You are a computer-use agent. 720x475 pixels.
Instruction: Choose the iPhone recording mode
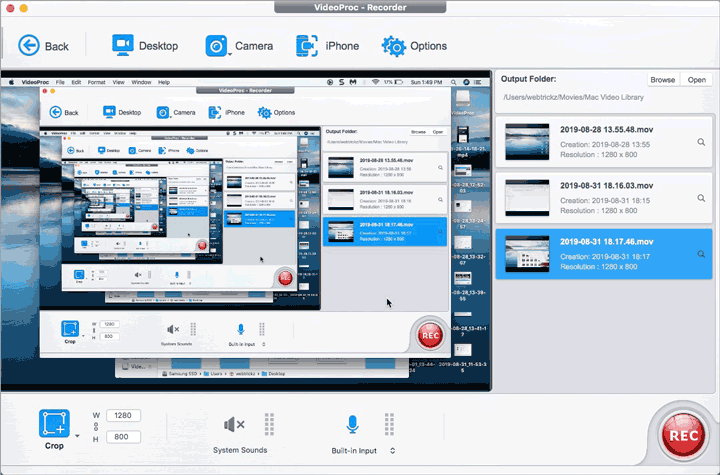click(327, 46)
